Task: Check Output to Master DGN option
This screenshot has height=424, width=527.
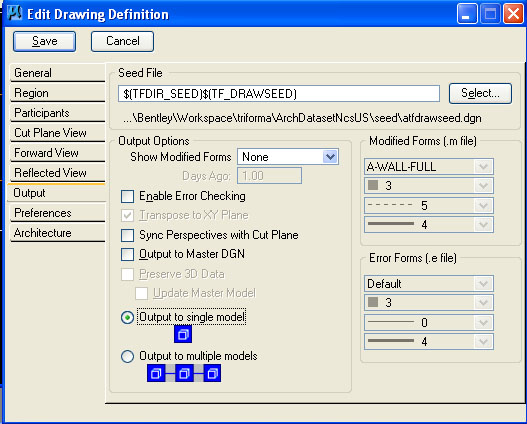Action: click(127, 254)
